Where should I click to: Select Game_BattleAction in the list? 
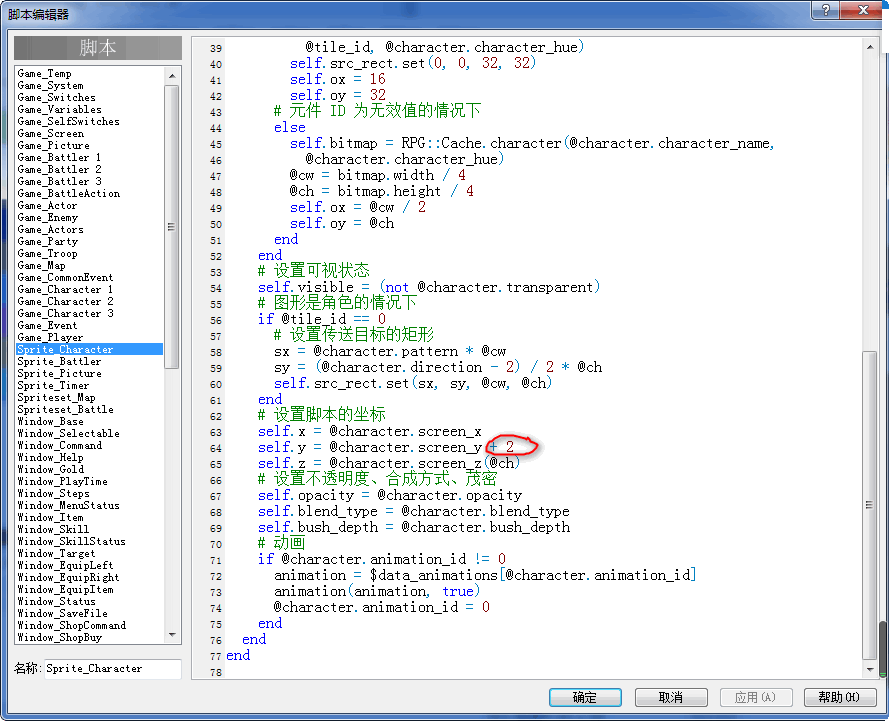69,193
